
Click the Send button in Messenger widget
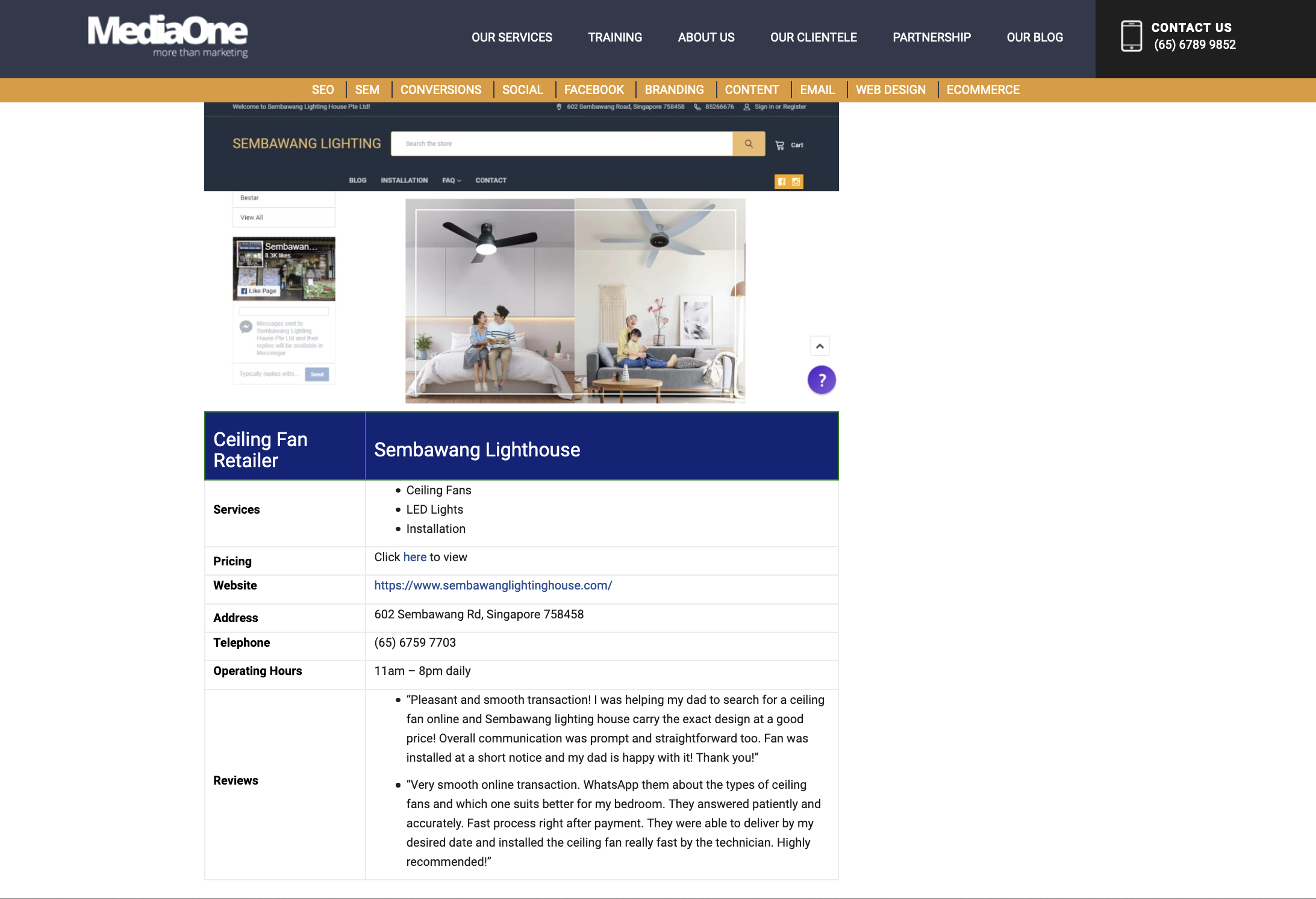click(x=317, y=375)
